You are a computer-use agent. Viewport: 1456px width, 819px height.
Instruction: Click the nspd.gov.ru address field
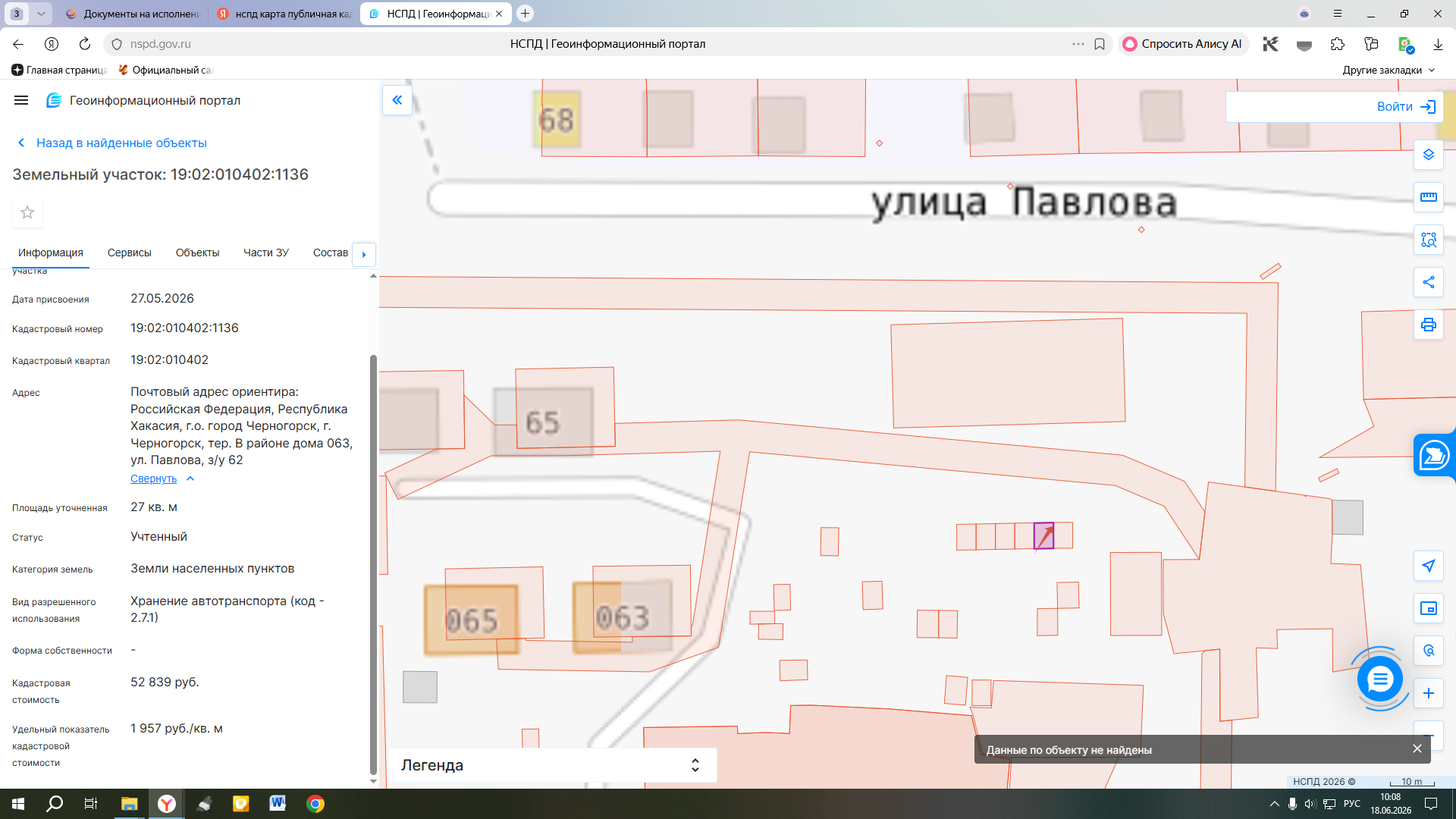point(160,44)
